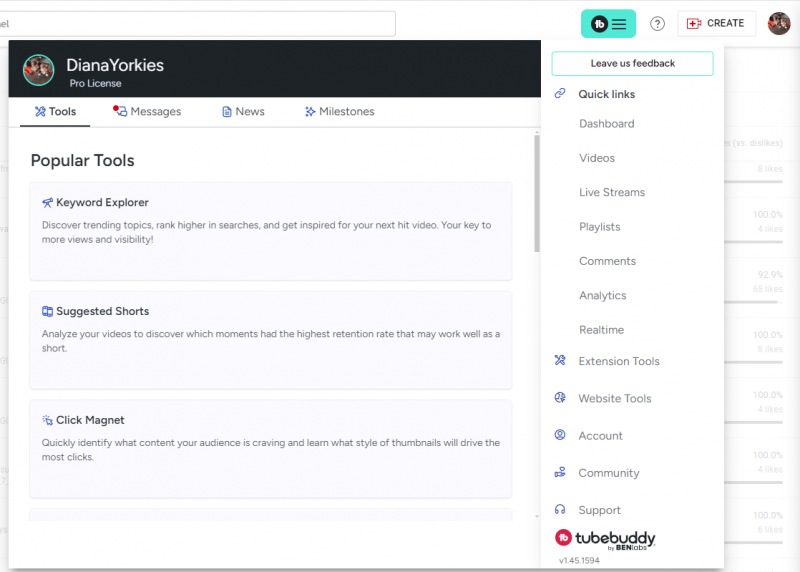Click the DianaYorkies channel avatar in panel
The image size is (800, 572).
tap(39, 70)
